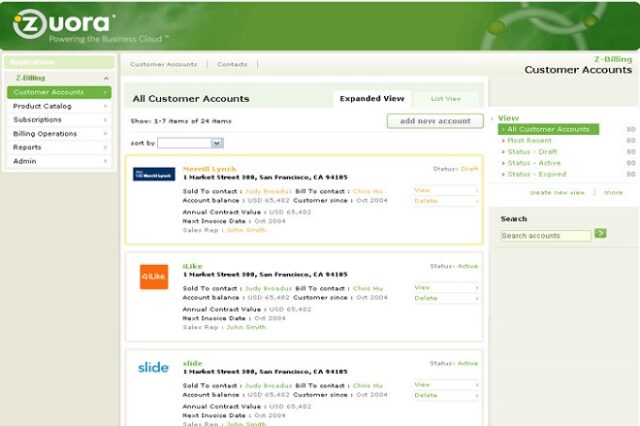Click View for iLike account
Image resolution: width=640 pixels, height=426 pixels.
[446, 288]
